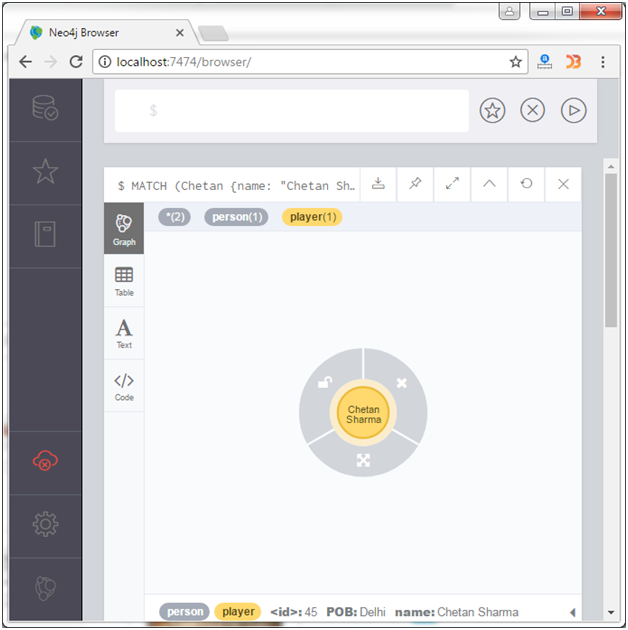Expand child relationships of the Chetan Sharma node
This screenshot has width=628, height=630.
(363, 460)
